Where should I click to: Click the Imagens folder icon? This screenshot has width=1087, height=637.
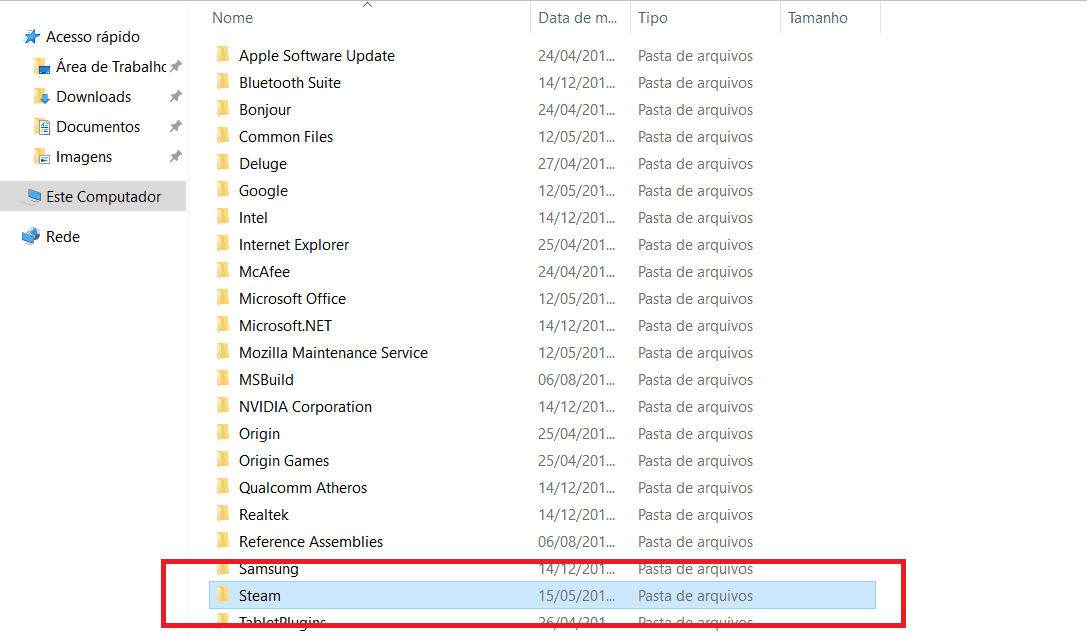coord(42,157)
